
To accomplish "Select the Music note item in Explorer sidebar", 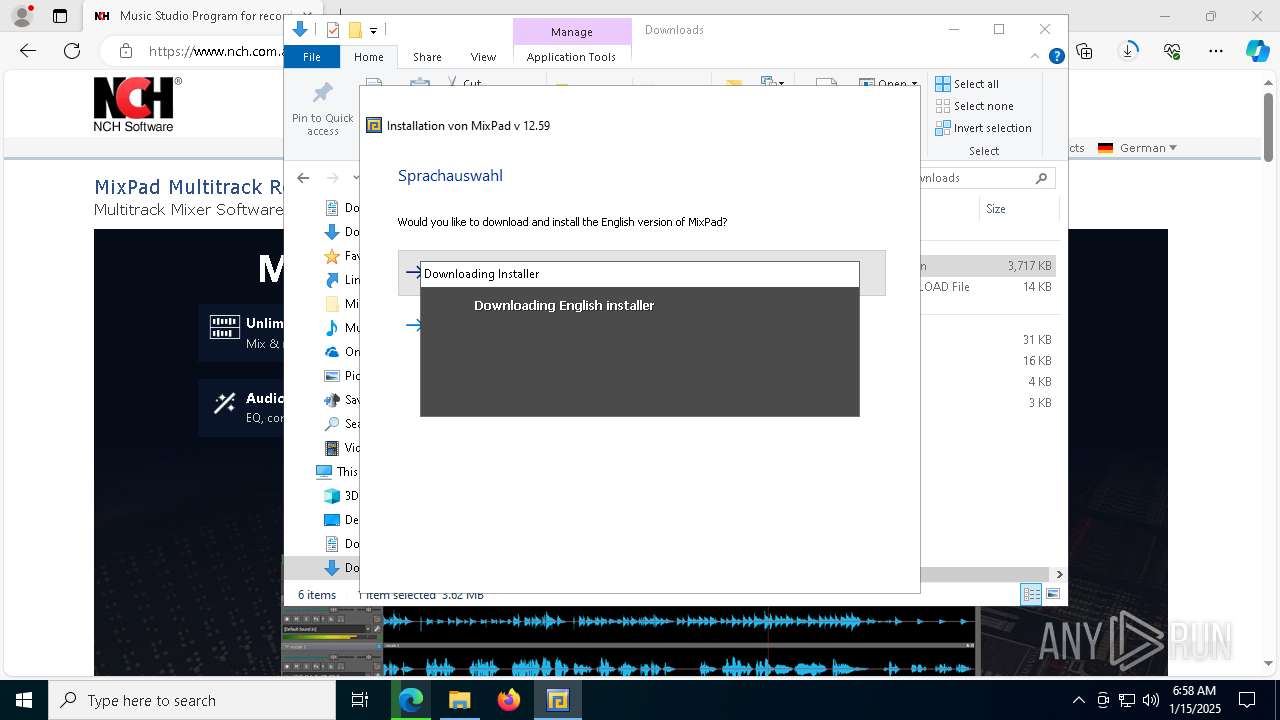I will (x=332, y=328).
